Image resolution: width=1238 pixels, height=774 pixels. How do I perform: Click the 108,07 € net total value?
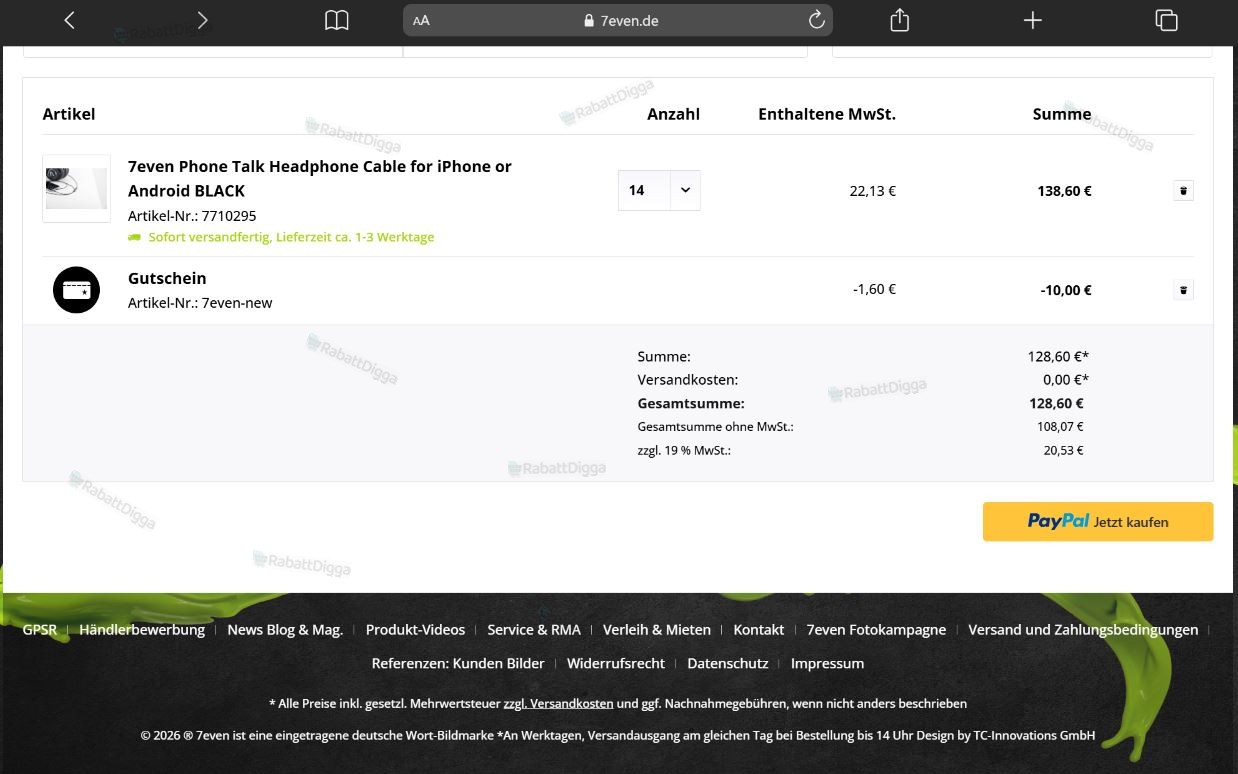pyautogui.click(x=1060, y=427)
